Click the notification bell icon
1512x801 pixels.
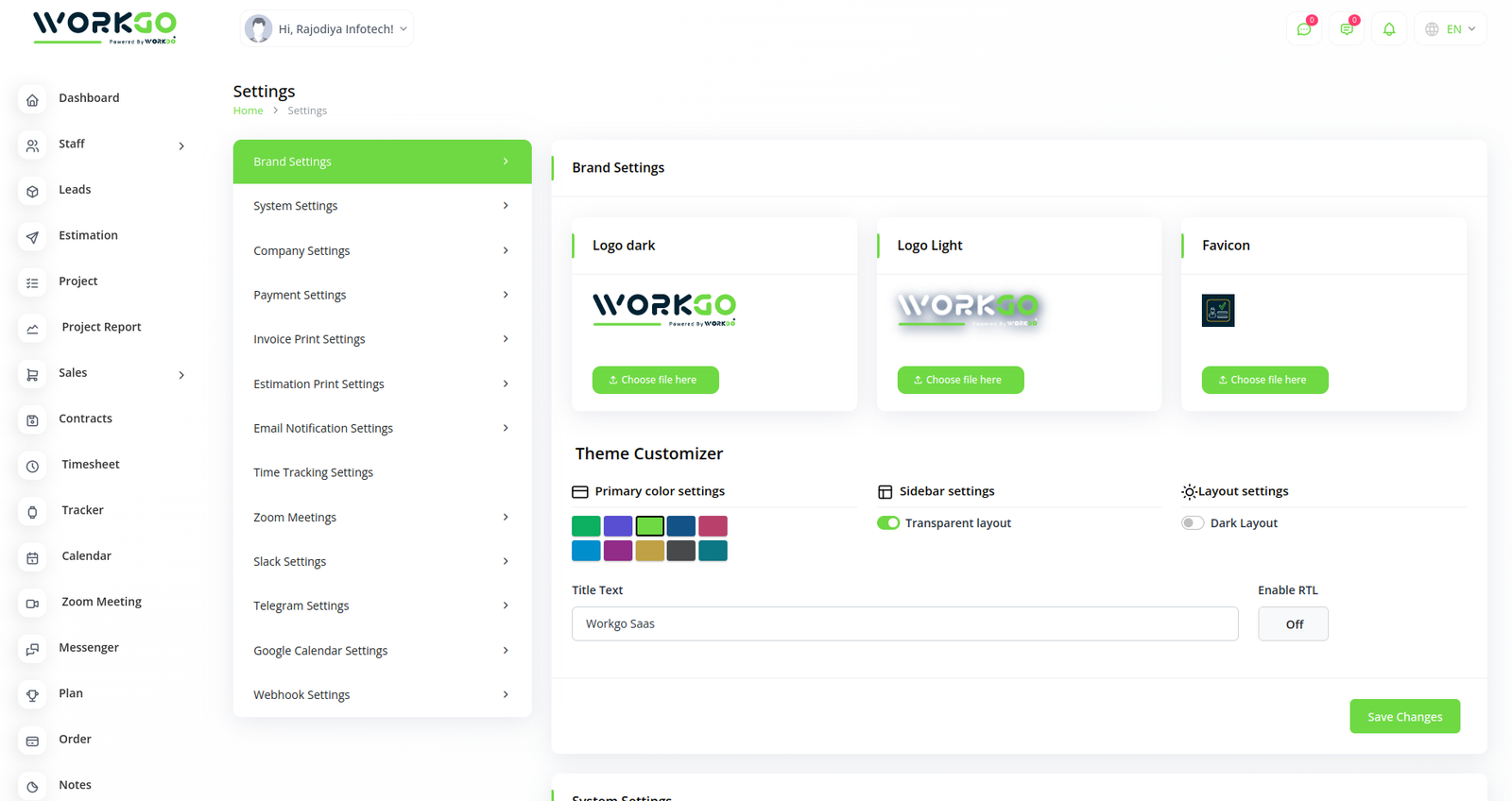tap(1388, 29)
